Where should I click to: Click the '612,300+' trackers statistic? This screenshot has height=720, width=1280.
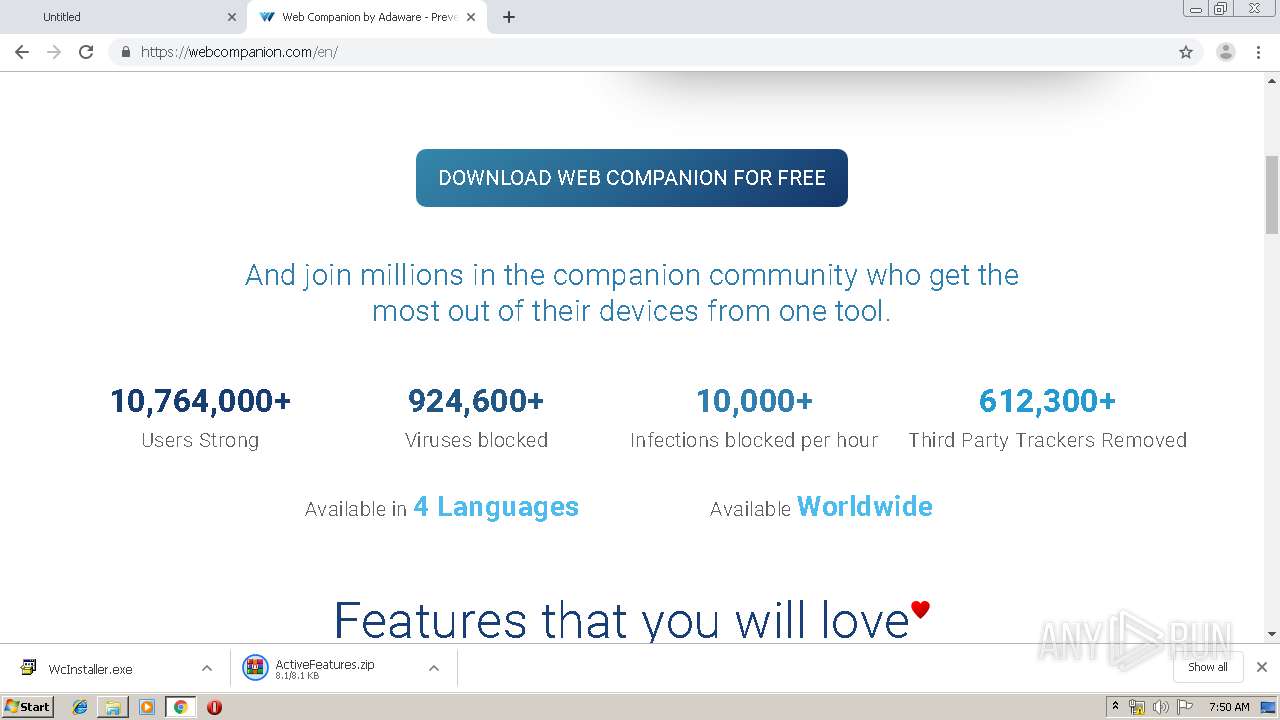click(x=1047, y=401)
